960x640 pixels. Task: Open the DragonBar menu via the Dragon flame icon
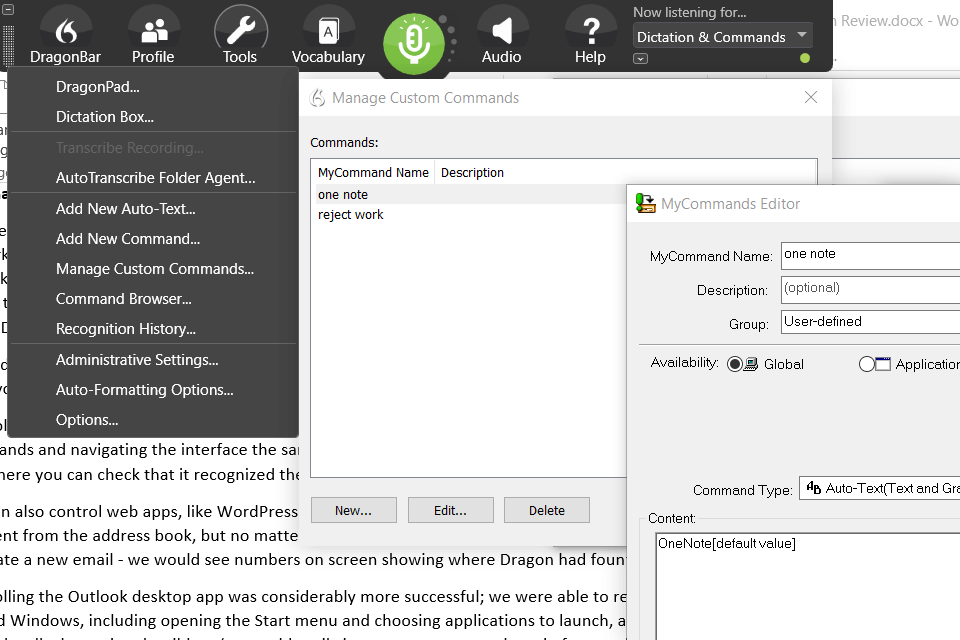click(x=64, y=30)
